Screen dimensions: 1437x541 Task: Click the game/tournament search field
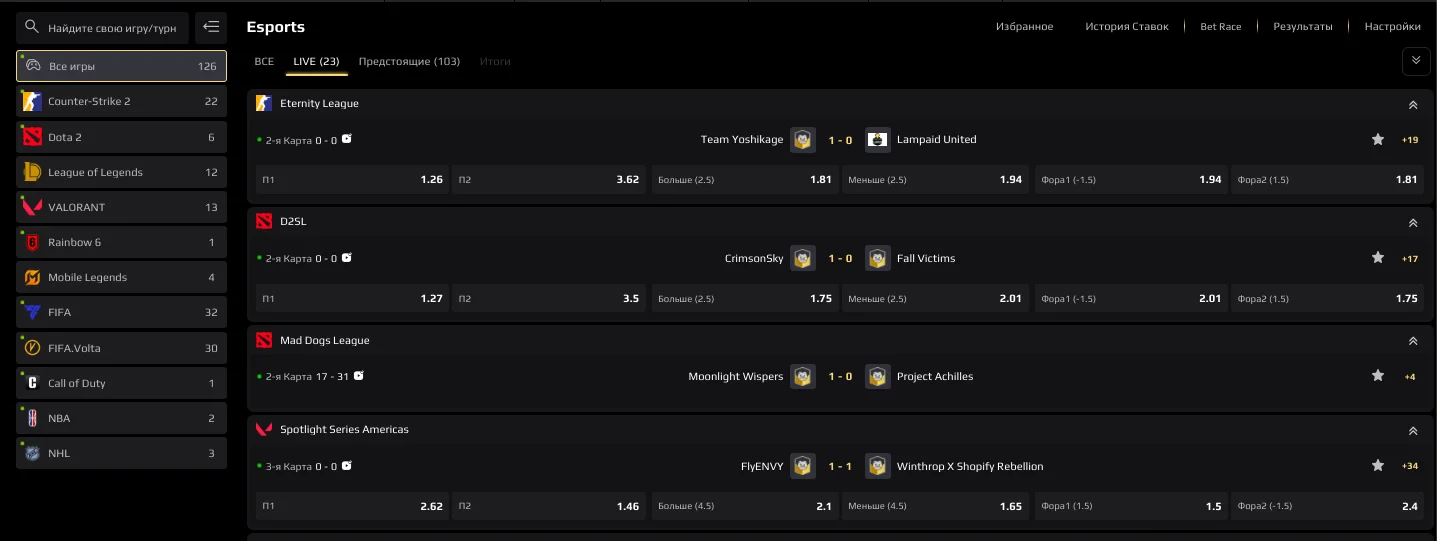pos(111,28)
